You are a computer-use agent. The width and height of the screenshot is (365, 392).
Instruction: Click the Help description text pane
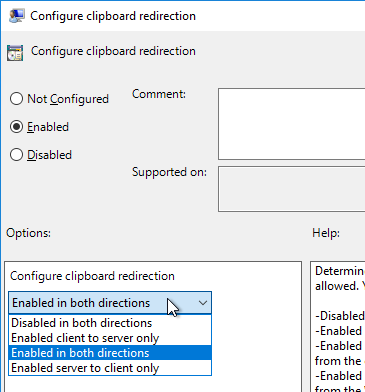(x=338, y=327)
